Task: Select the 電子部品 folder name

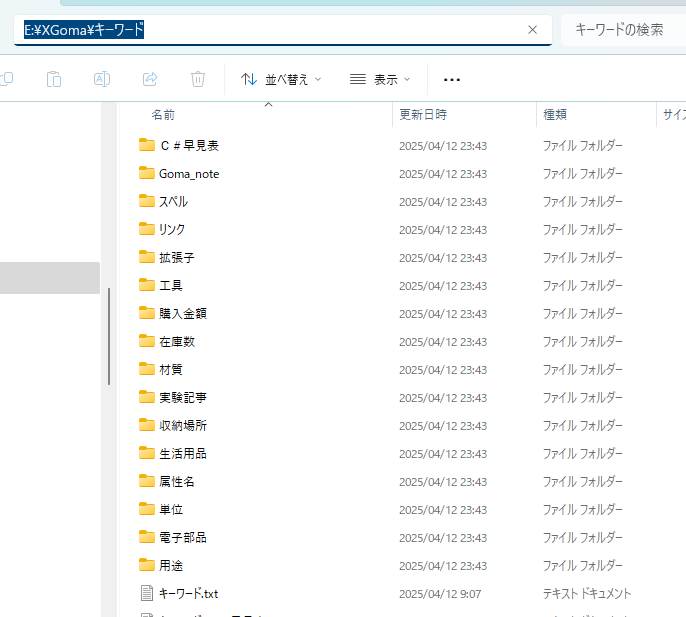Action: (x=183, y=538)
